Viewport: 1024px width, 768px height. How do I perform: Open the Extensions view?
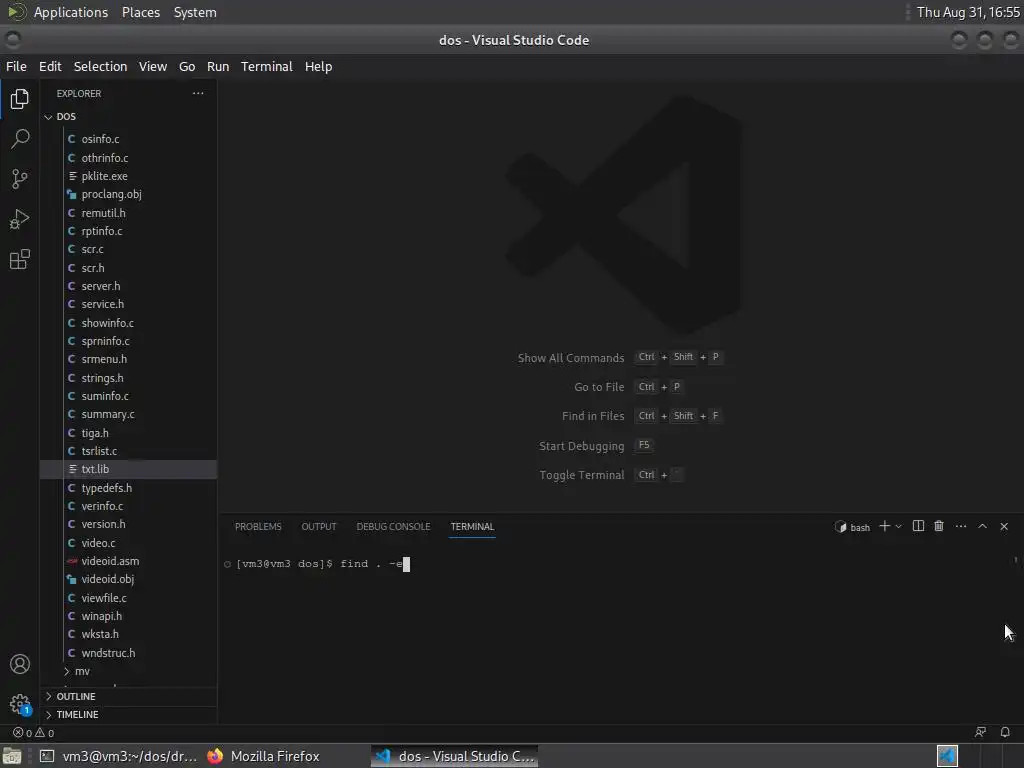pyautogui.click(x=20, y=259)
